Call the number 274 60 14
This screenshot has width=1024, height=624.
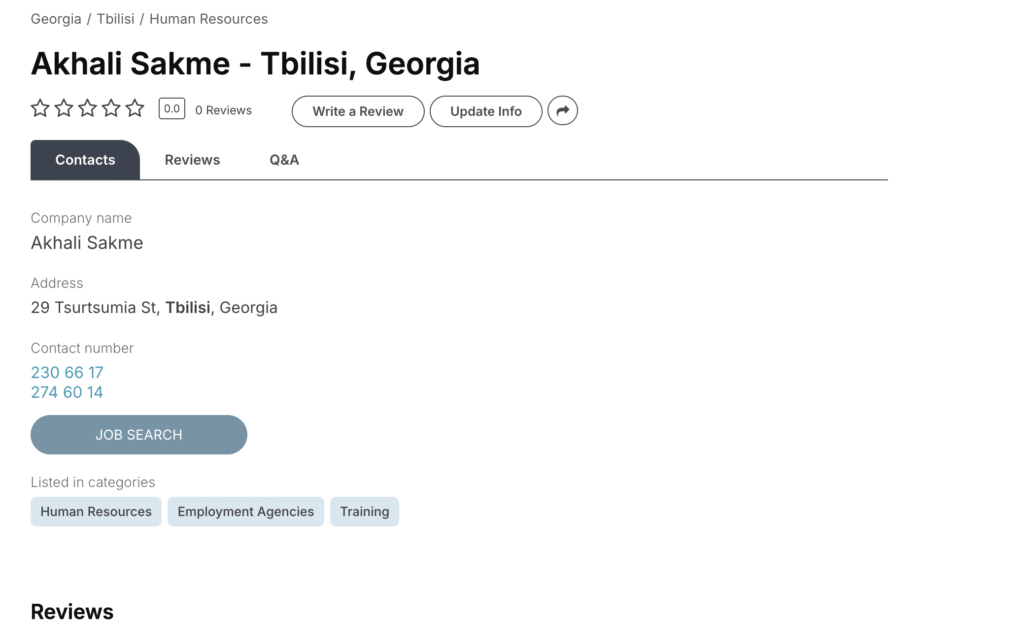(67, 392)
